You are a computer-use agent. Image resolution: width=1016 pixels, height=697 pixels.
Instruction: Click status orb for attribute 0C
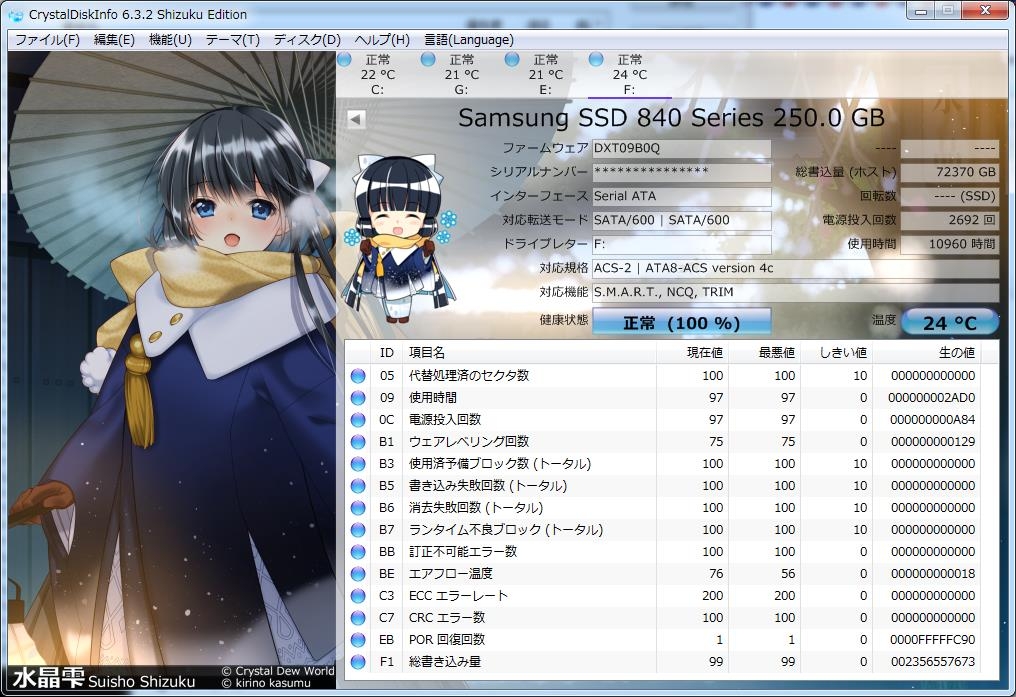(x=358, y=420)
